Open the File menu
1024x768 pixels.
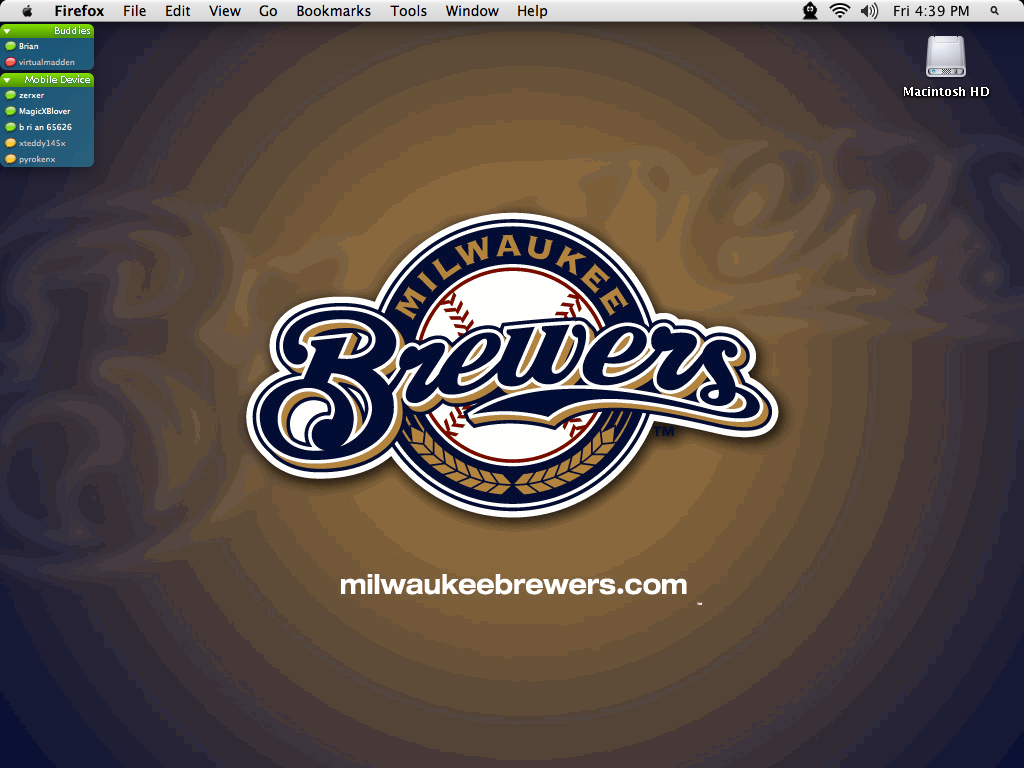(135, 11)
